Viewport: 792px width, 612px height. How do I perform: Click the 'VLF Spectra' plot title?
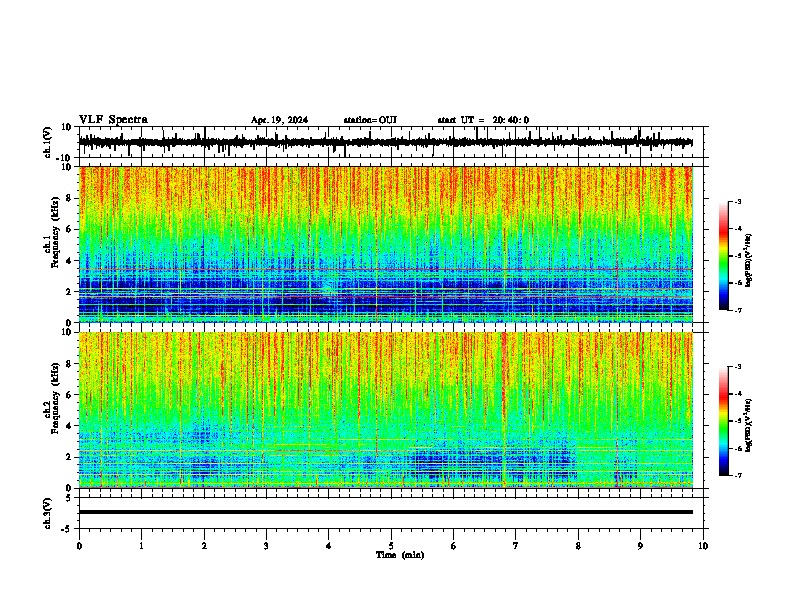113,120
